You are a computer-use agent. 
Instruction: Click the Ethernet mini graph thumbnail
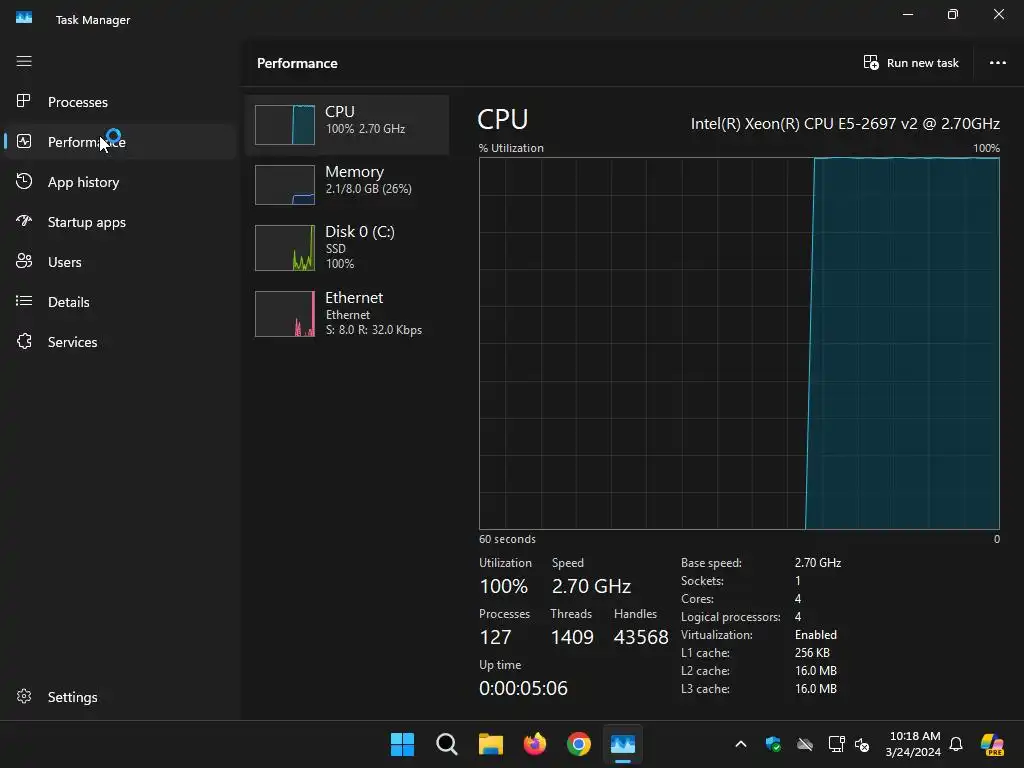coord(285,313)
